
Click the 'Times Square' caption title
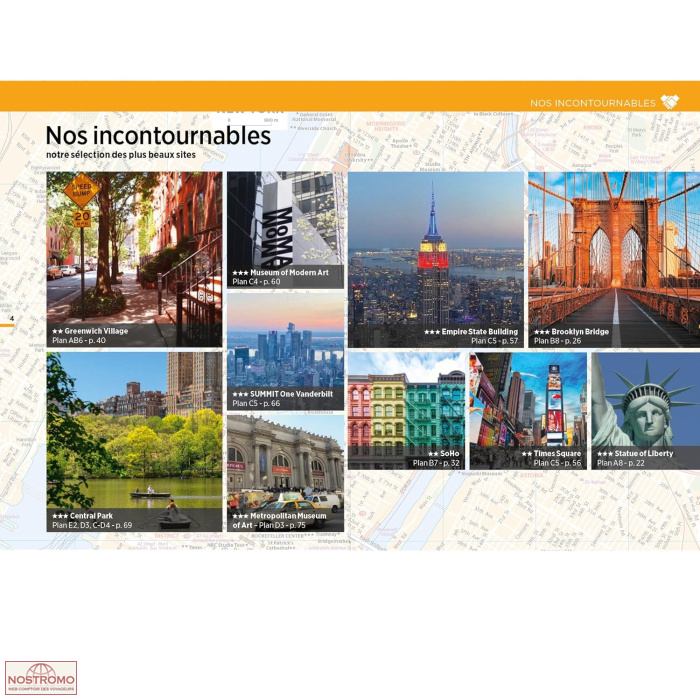[x=557, y=453]
